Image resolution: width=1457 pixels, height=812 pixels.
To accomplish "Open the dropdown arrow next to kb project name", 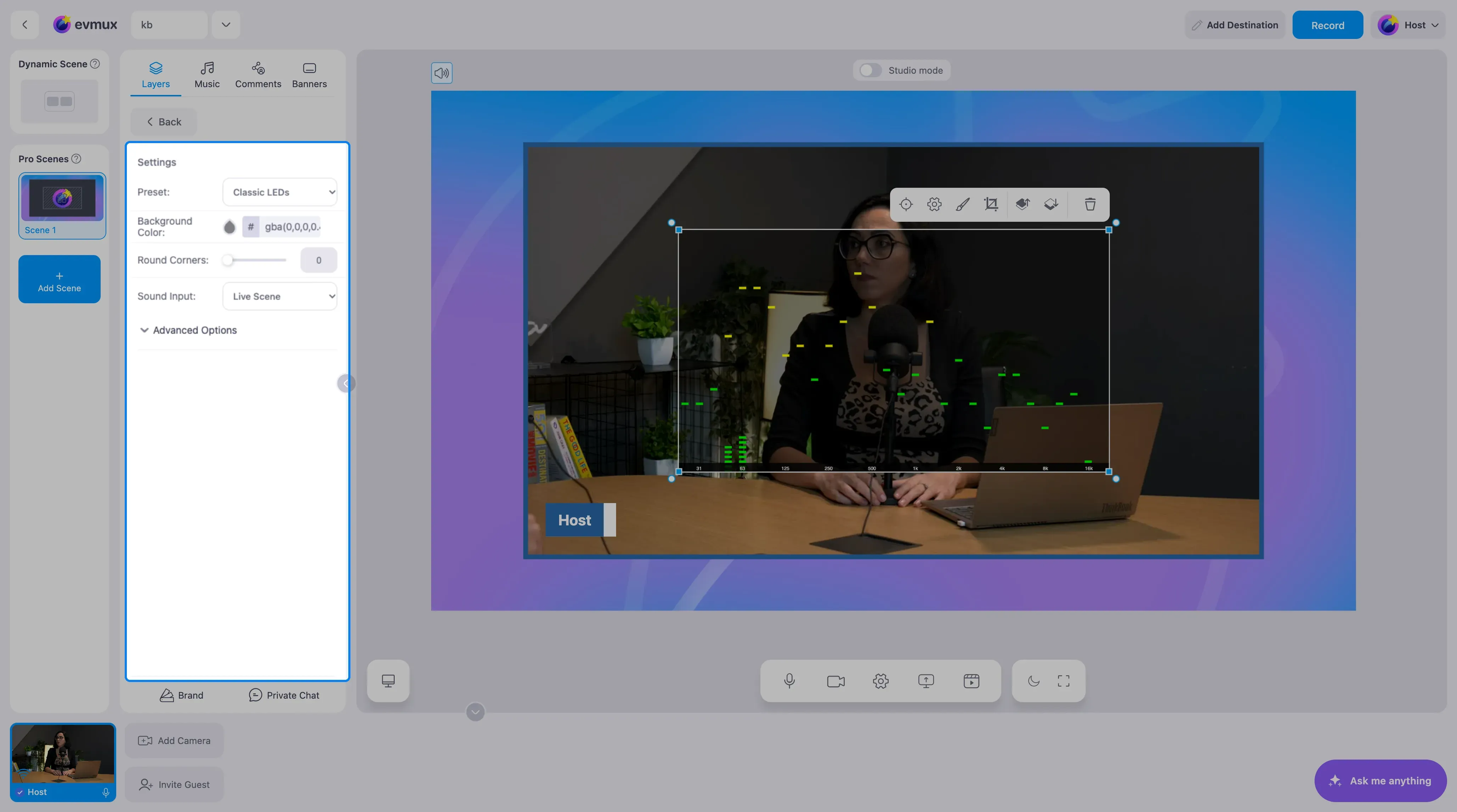I will pos(226,25).
